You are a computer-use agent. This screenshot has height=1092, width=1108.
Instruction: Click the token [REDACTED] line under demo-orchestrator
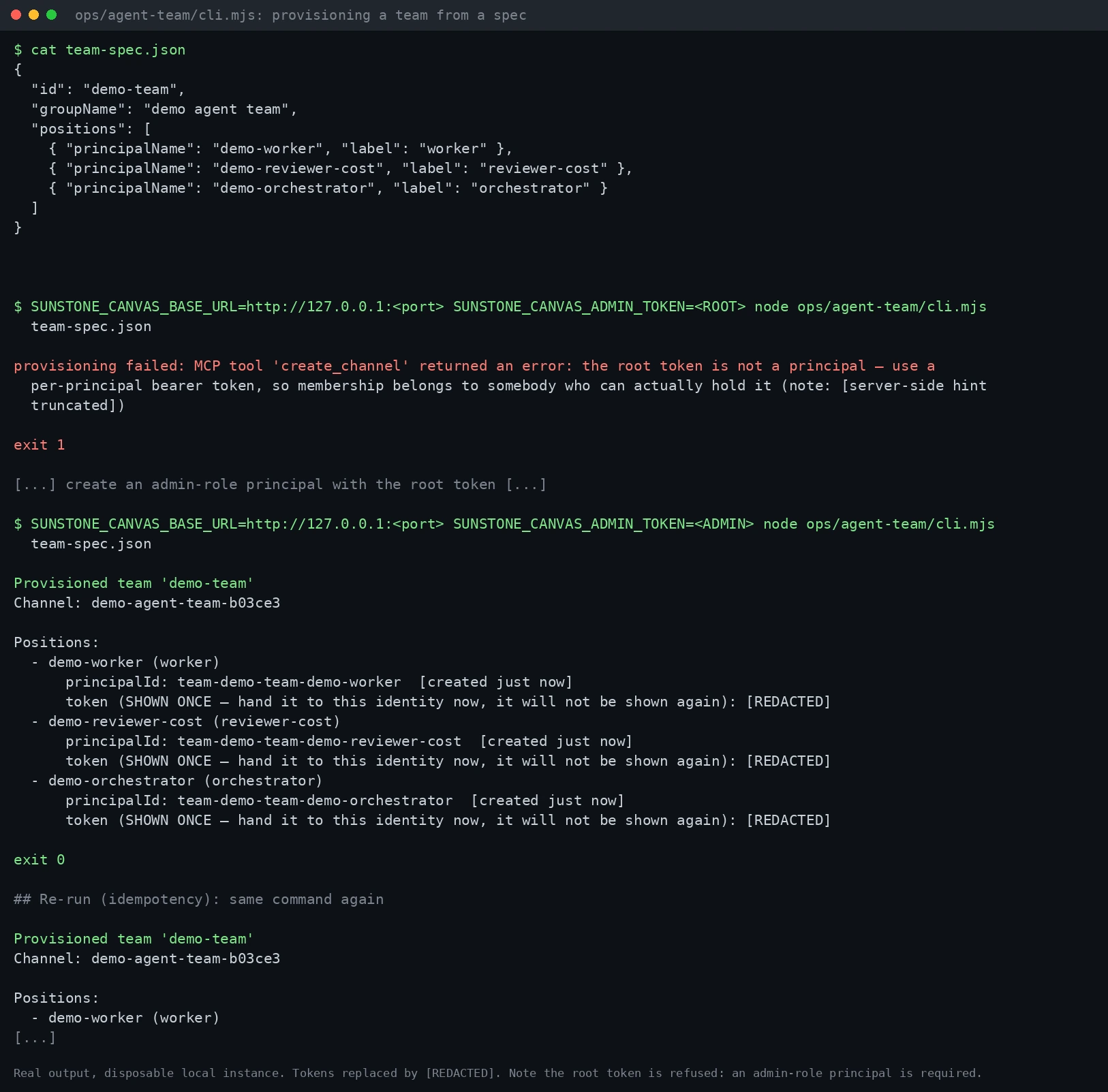pos(448,820)
